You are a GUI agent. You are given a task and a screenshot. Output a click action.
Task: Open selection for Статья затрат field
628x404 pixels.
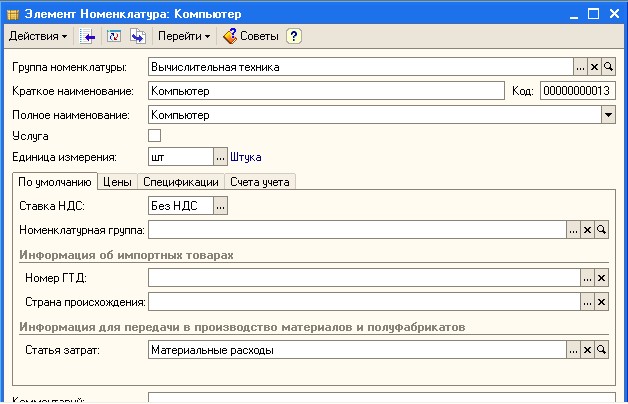tap(573, 350)
